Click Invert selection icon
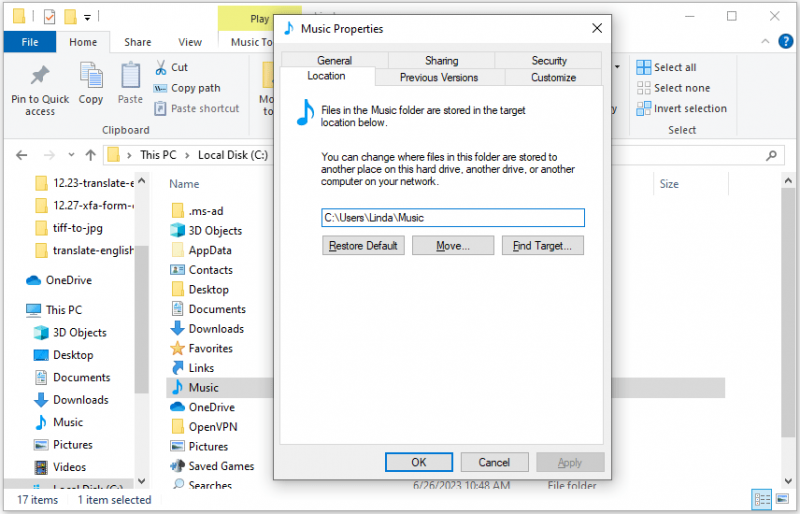Image resolution: width=800 pixels, height=514 pixels. coord(643,108)
